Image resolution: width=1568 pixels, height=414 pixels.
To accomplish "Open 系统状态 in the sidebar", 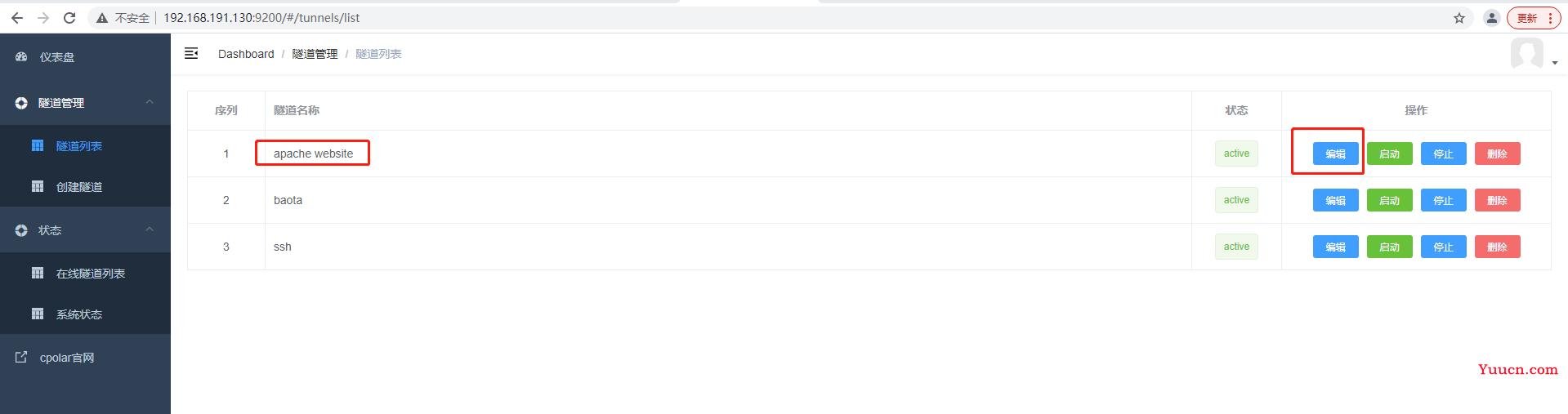I will click(x=85, y=314).
